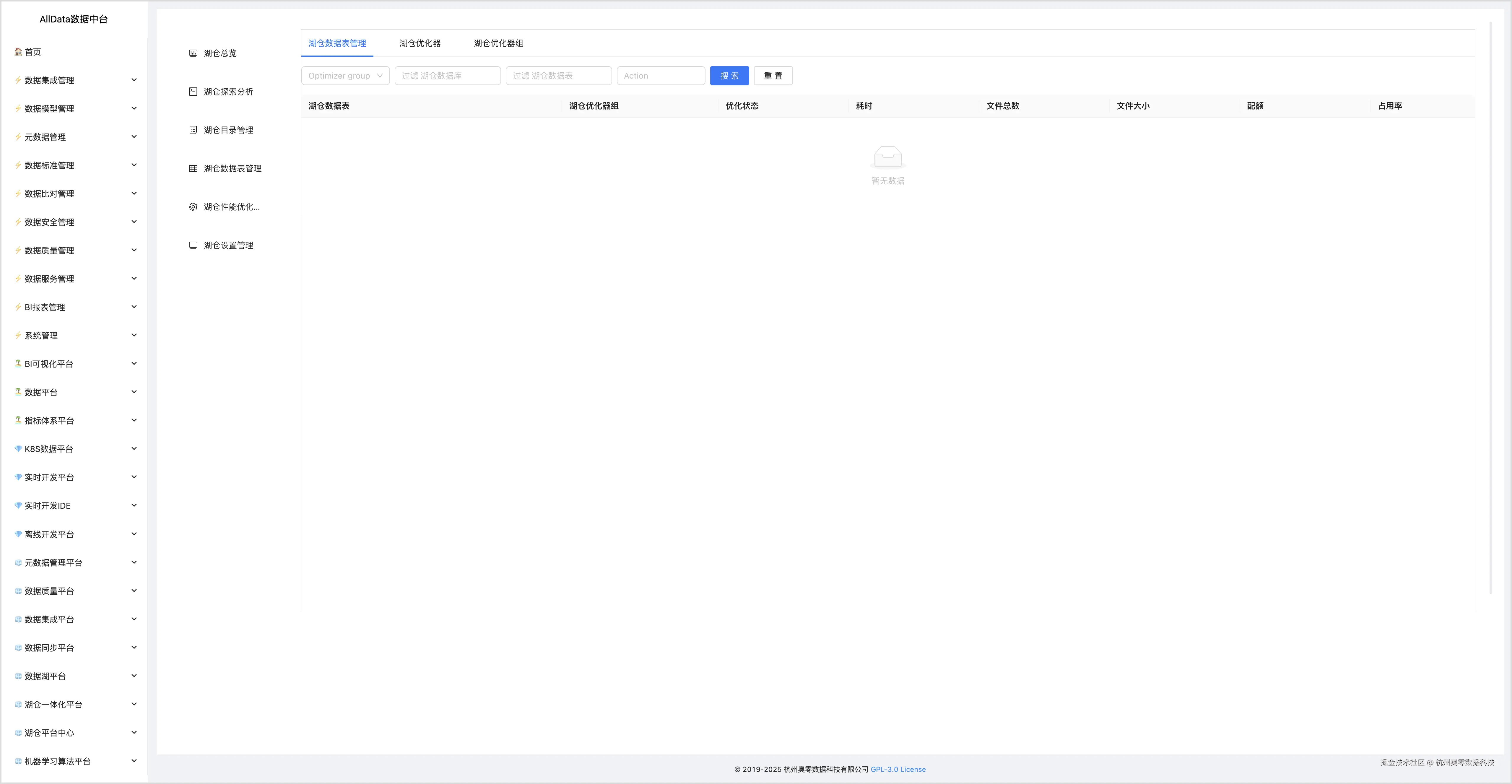Screen dimensions: 1512x784
Task: Expand the 湖仓一体化平台 menu chevron
Action: 134,704
